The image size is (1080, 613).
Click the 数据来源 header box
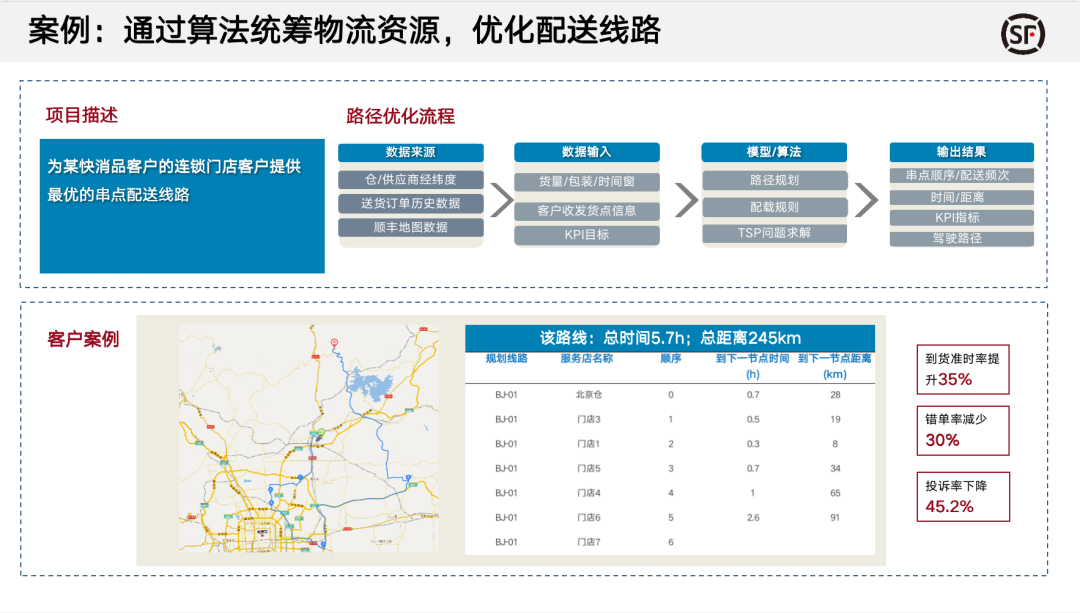[411, 152]
